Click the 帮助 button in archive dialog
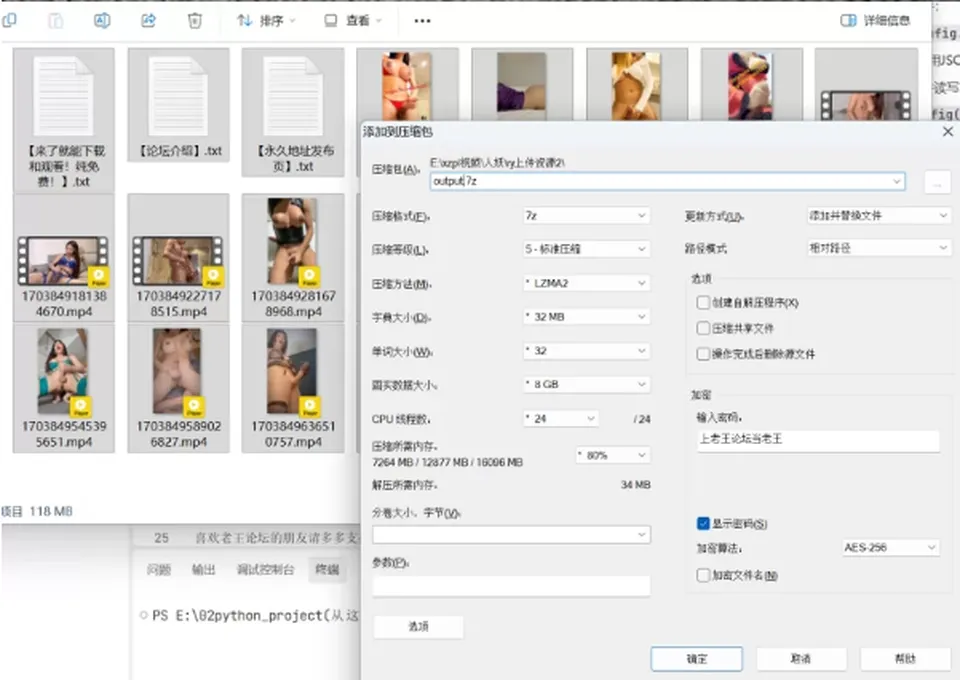Image resolution: width=960 pixels, height=680 pixels. point(905,659)
